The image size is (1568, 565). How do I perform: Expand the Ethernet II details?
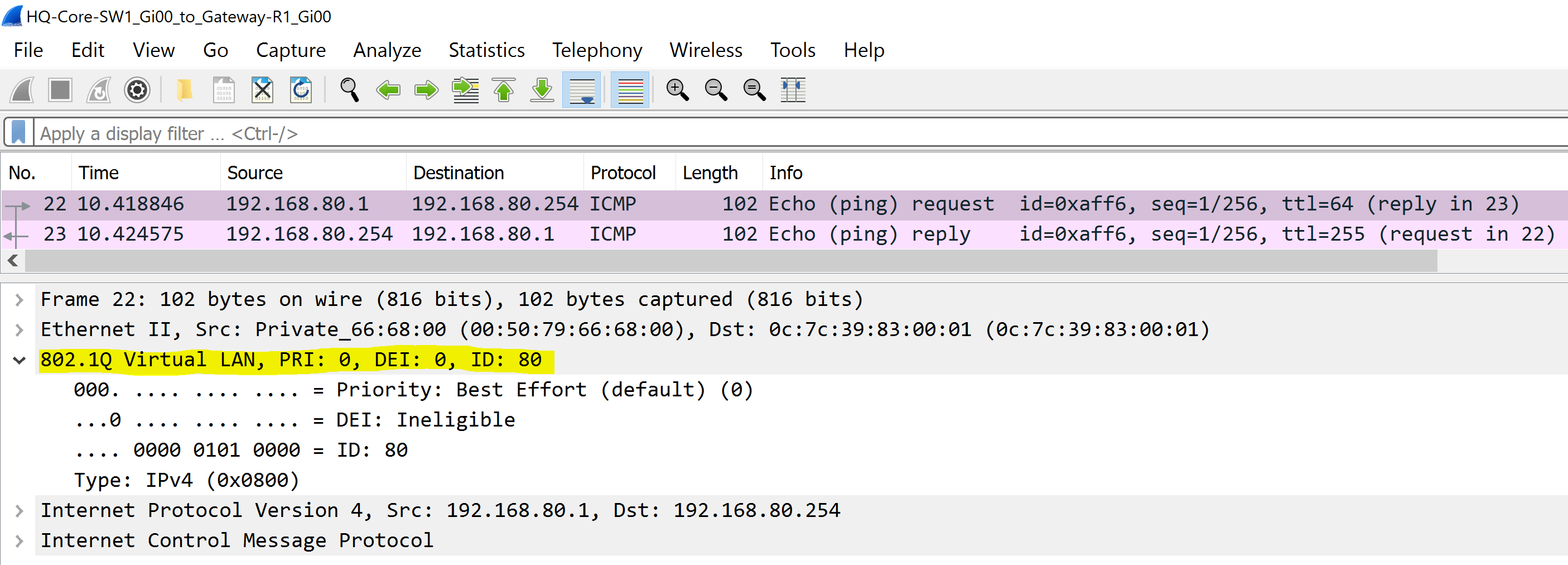click(x=19, y=330)
